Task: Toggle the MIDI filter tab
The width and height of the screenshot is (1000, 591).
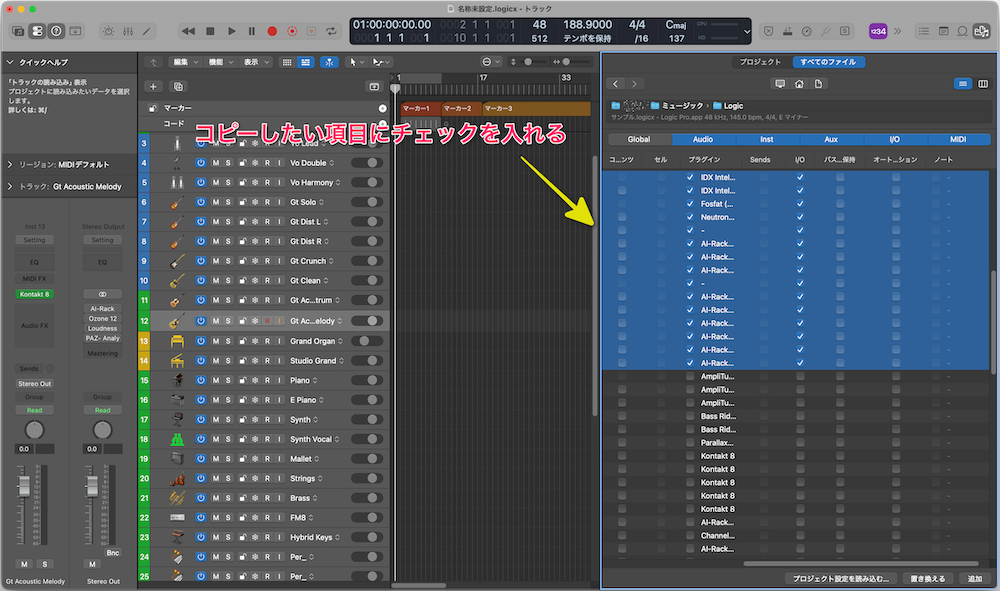Action: [958, 139]
